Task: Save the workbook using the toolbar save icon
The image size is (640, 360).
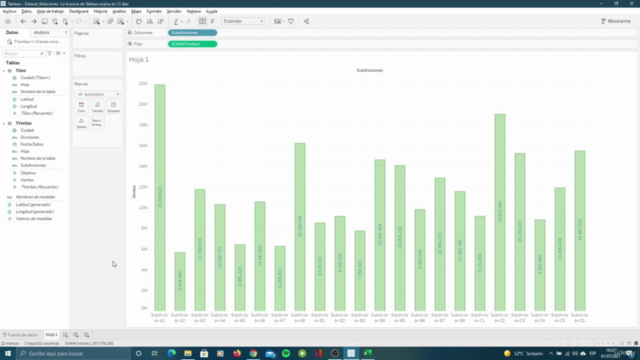Action: click(x=44, y=21)
